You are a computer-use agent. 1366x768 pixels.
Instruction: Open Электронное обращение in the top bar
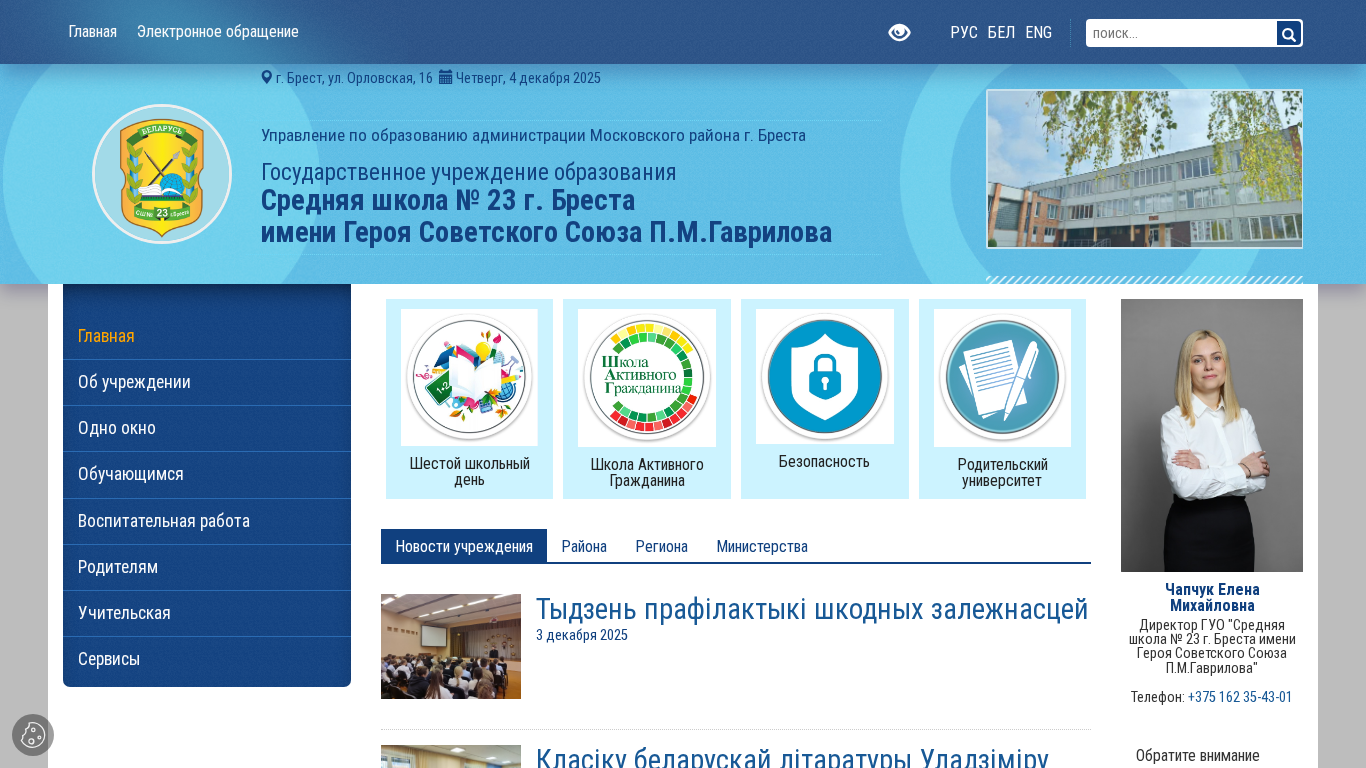[x=218, y=32]
